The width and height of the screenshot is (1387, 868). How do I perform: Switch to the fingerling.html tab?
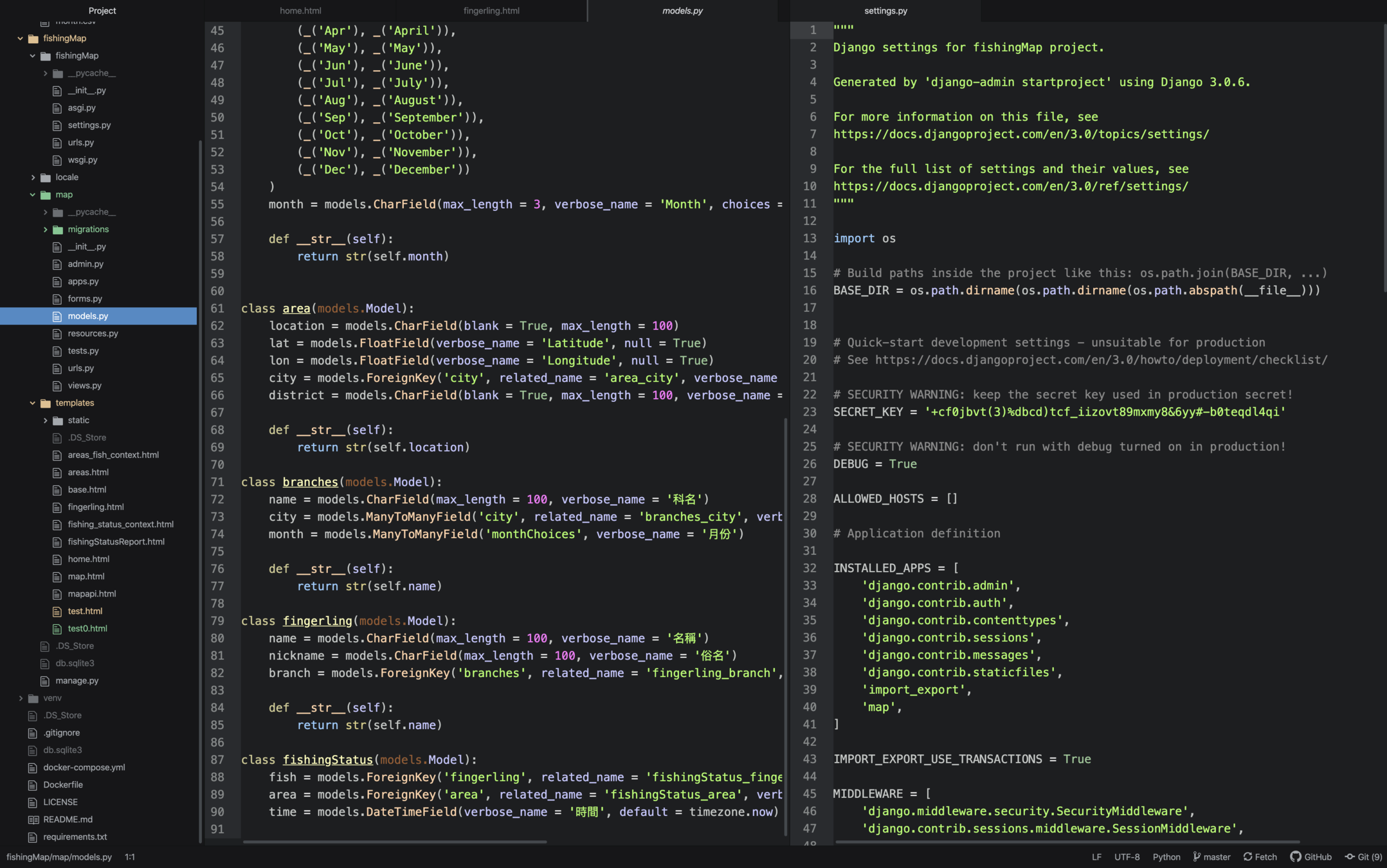click(x=491, y=10)
